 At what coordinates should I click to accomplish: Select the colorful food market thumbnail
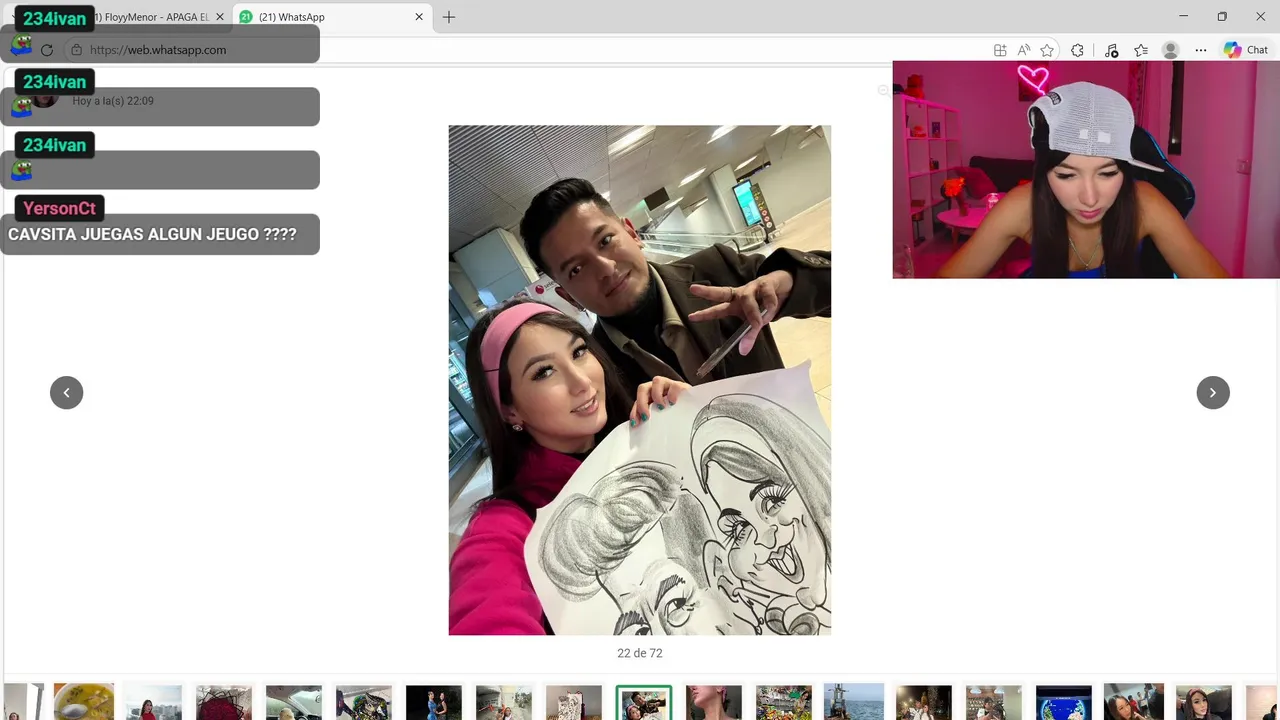(x=784, y=702)
